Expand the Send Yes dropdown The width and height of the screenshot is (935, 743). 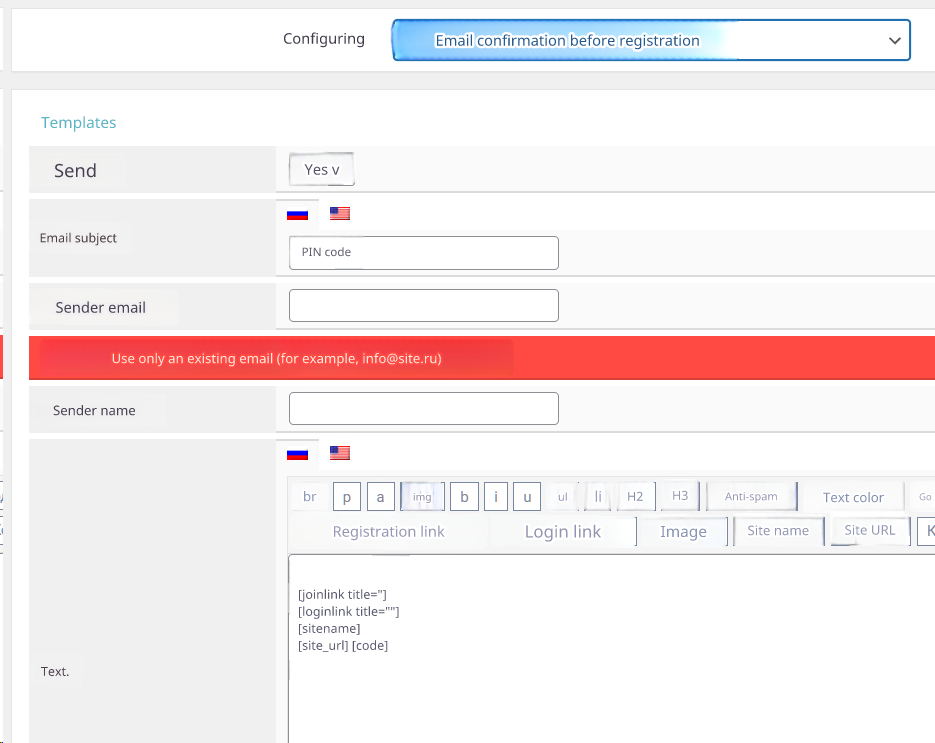(x=321, y=170)
